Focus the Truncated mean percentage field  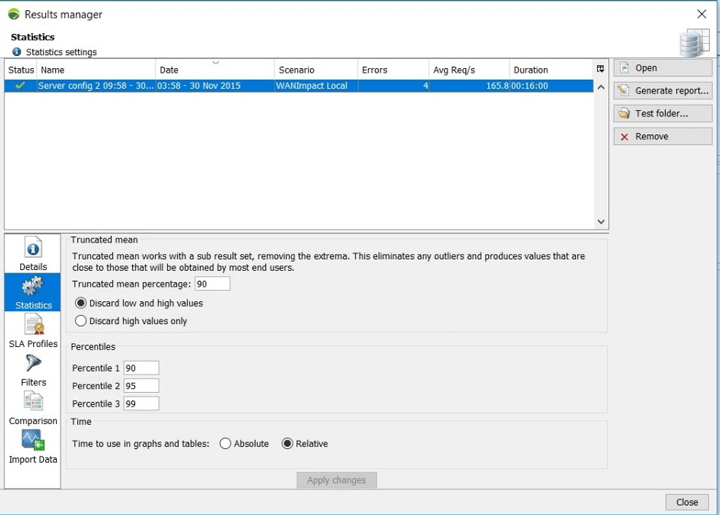coord(212,284)
